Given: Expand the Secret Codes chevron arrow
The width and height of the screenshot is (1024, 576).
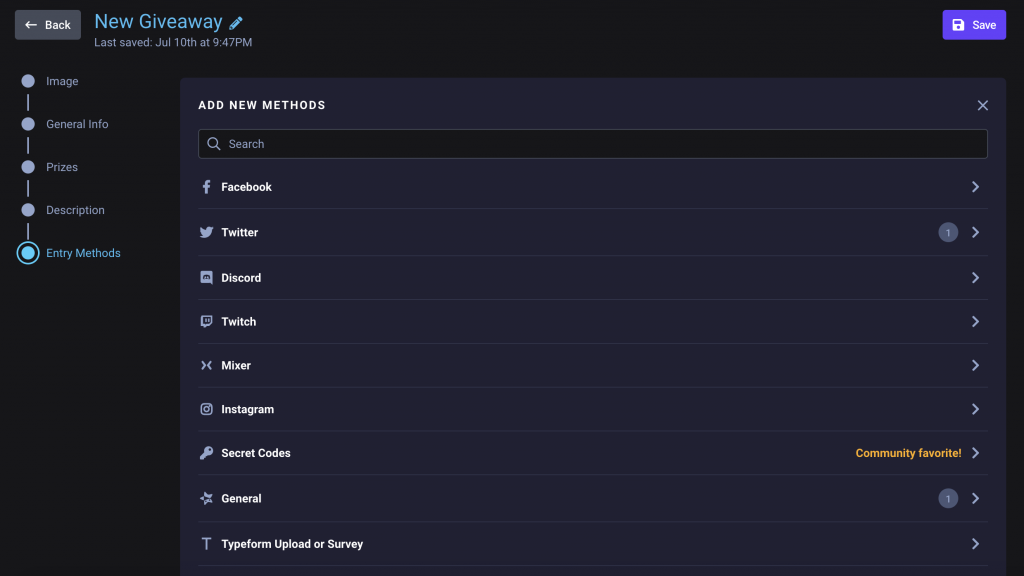Looking at the screenshot, I should point(975,453).
